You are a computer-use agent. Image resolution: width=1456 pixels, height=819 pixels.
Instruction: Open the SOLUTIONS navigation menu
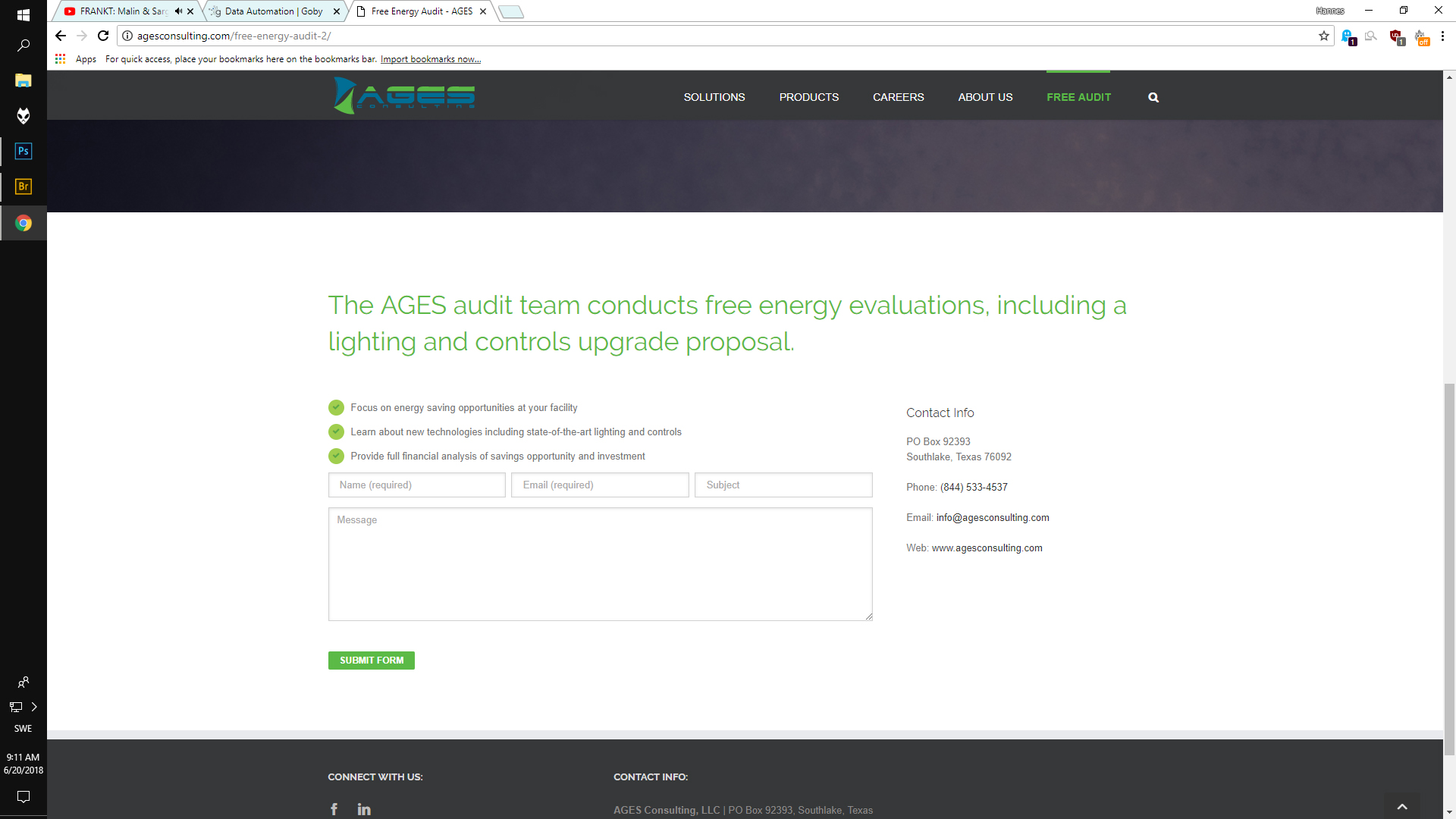tap(714, 97)
